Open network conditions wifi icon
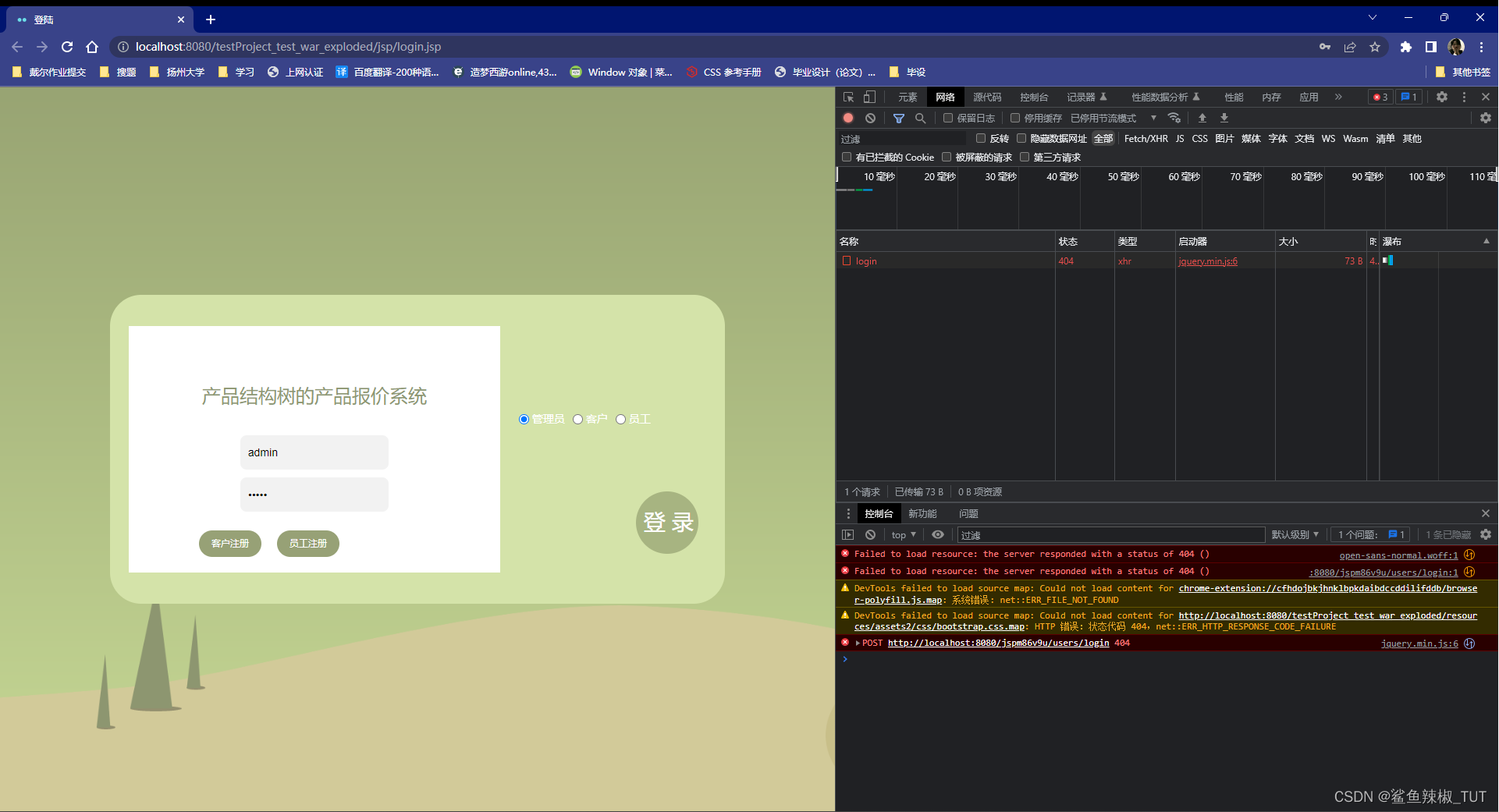Screen dimensions: 1499x812 click(x=1174, y=118)
